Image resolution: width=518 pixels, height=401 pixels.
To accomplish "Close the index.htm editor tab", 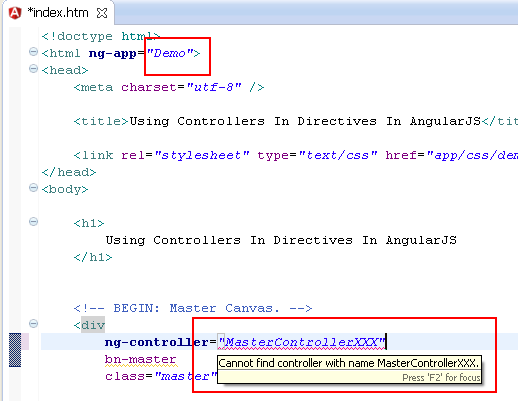I will tap(102, 13).
